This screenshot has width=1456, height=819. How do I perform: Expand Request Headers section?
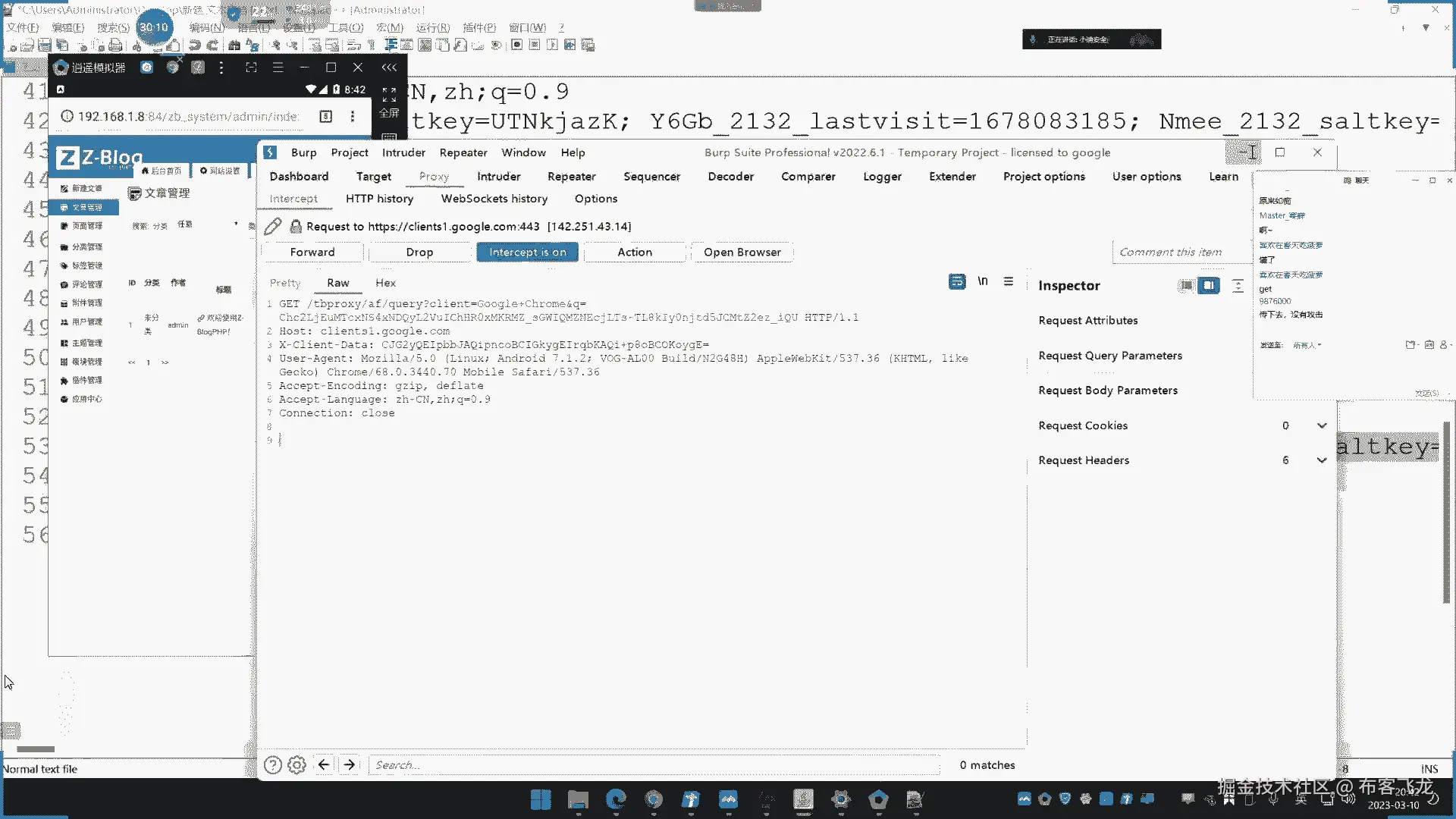point(1322,460)
